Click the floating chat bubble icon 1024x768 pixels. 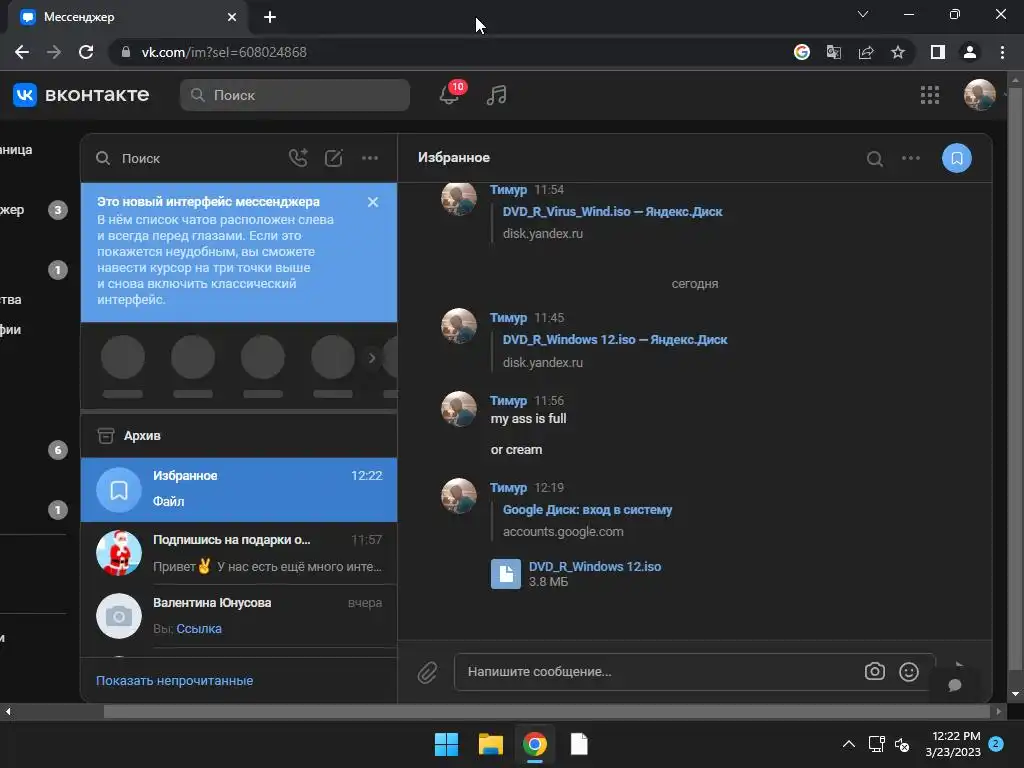[x=955, y=685]
